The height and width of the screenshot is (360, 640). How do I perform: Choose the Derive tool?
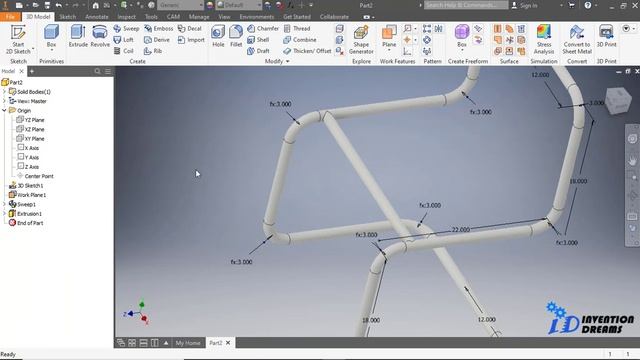(157, 40)
